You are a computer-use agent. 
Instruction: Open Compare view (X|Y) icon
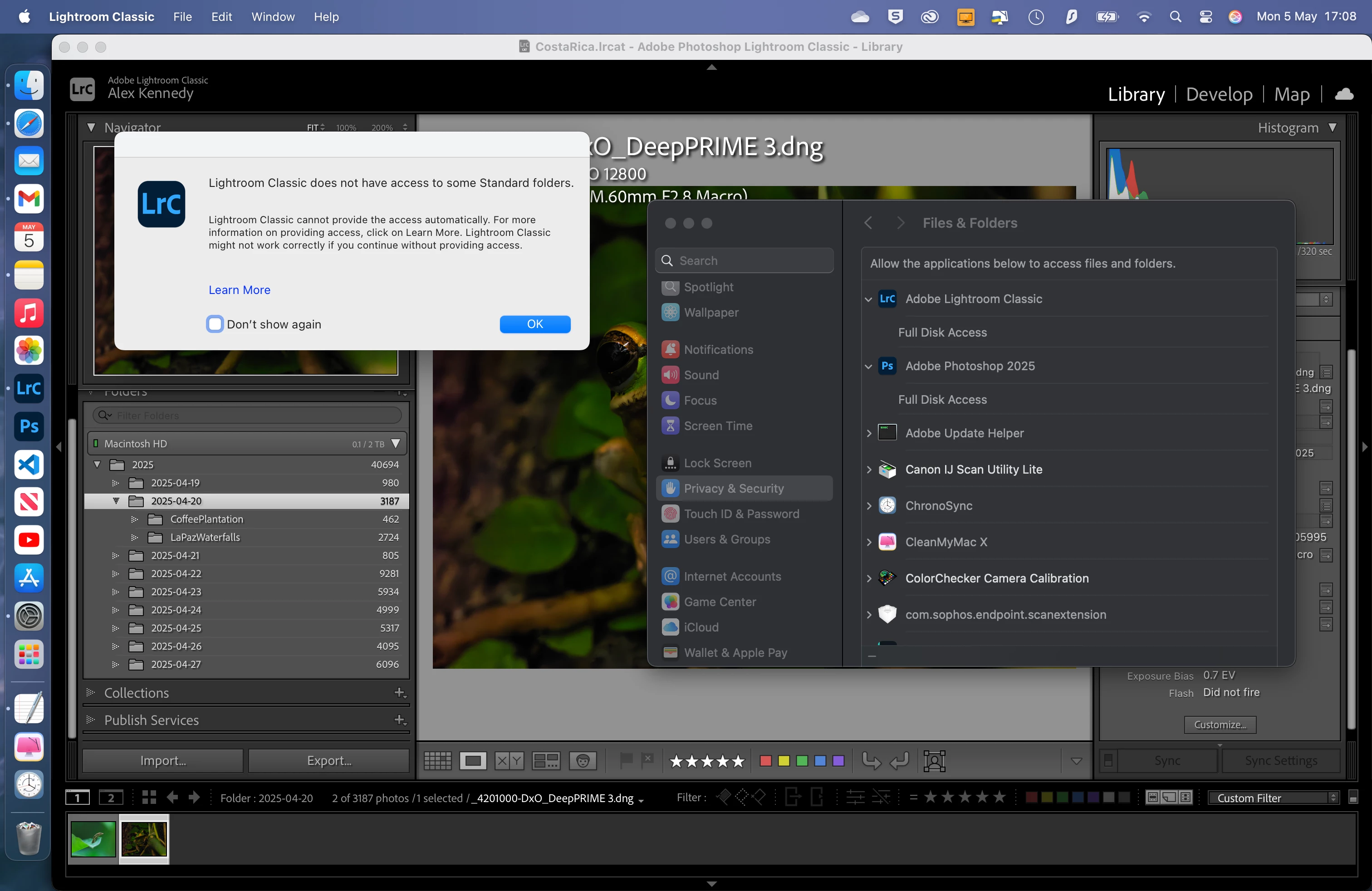(x=509, y=761)
